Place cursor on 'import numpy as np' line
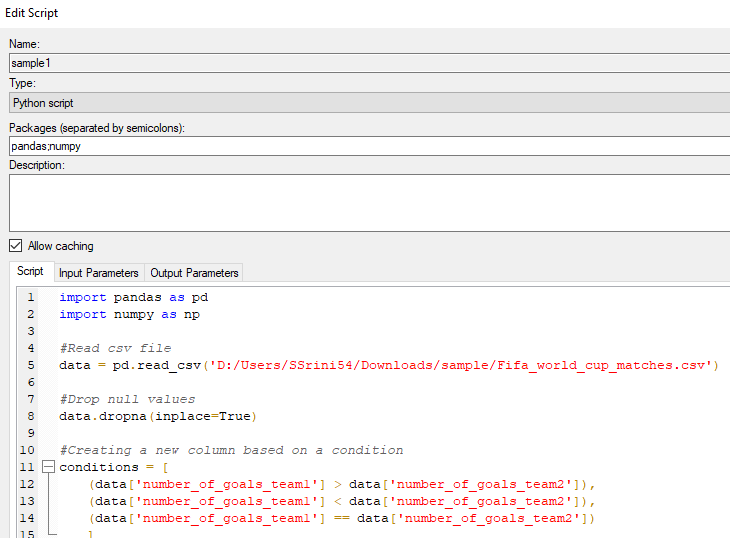The height and width of the screenshot is (538, 730). click(x=129, y=314)
